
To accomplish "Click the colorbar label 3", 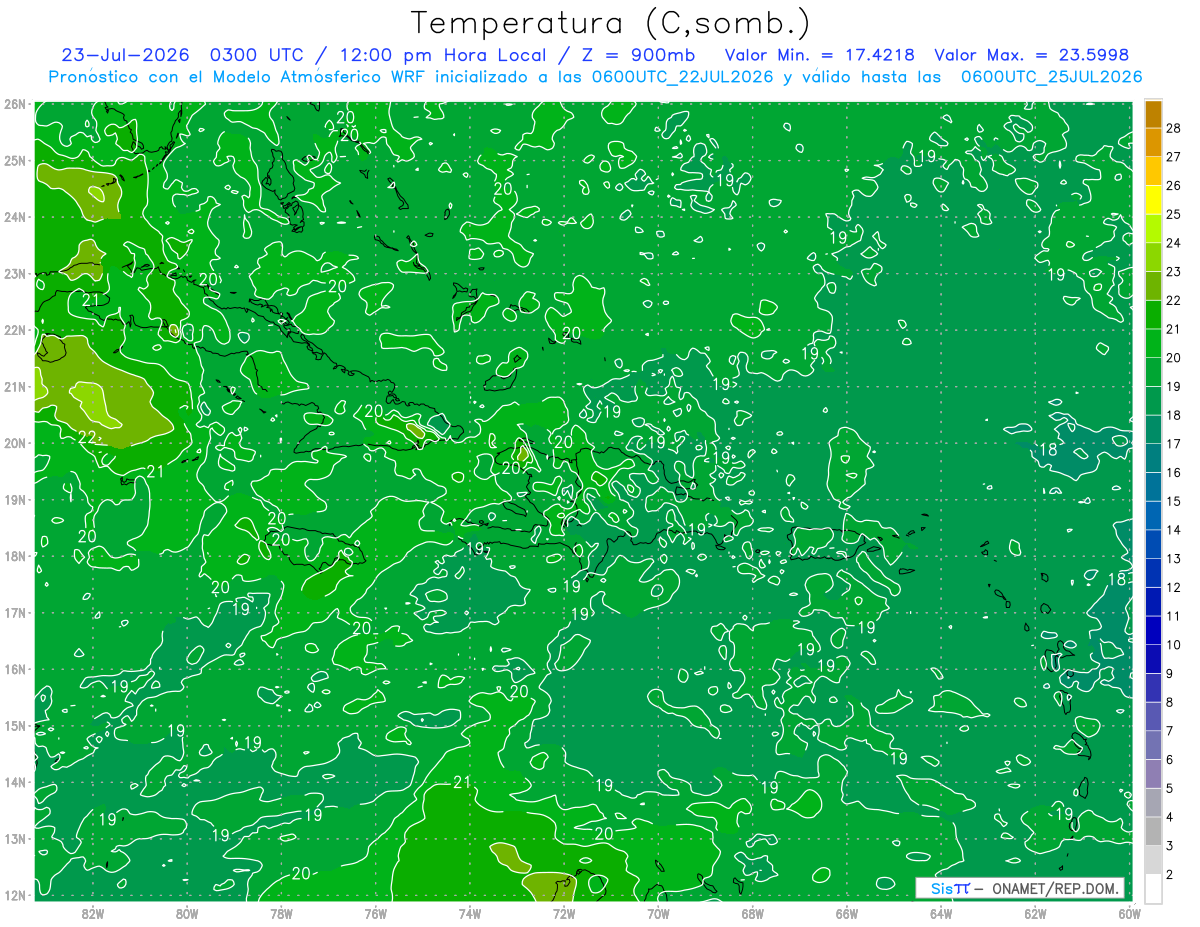I will (x=1170, y=846).
